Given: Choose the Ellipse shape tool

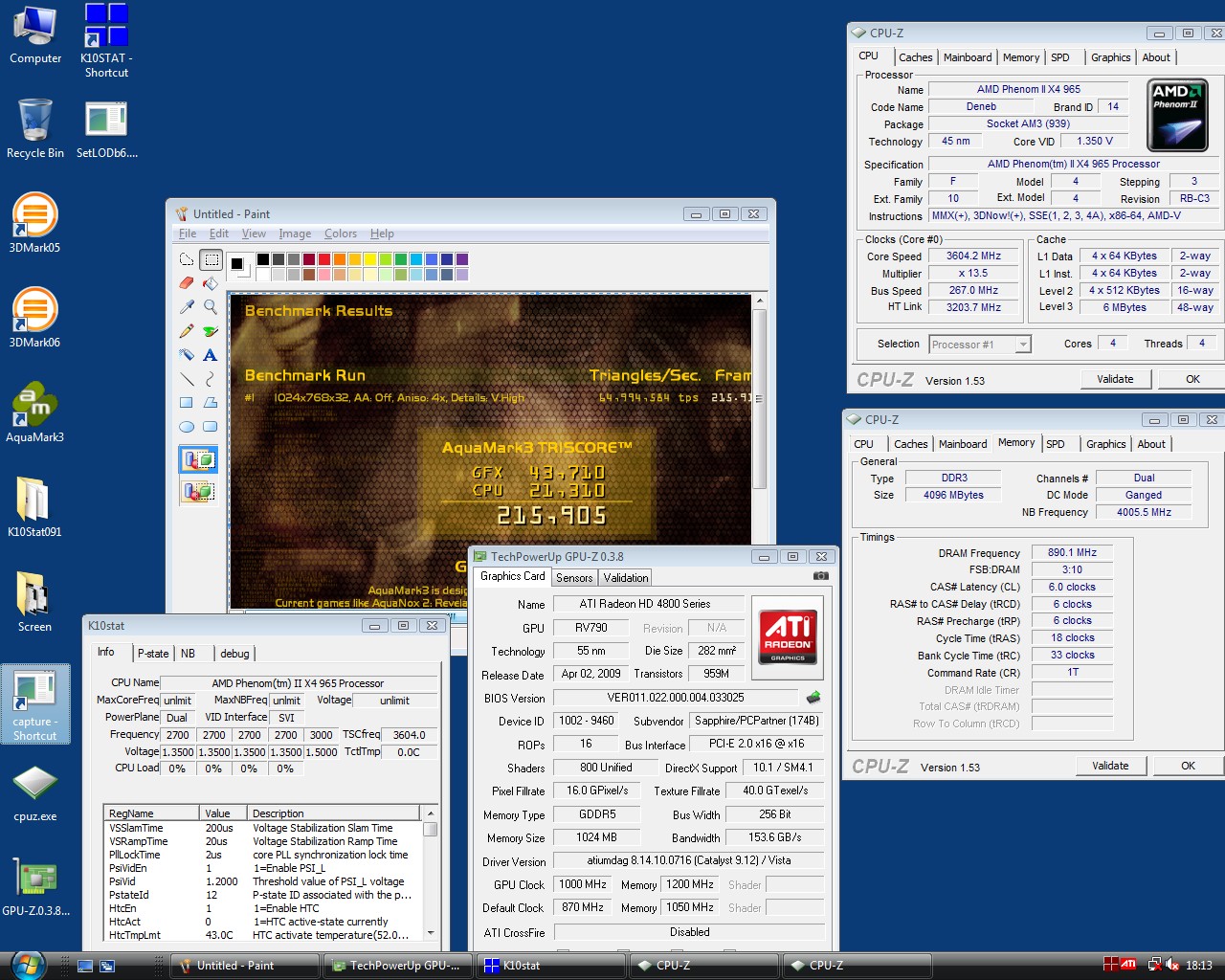Looking at the screenshot, I should coord(187,427).
